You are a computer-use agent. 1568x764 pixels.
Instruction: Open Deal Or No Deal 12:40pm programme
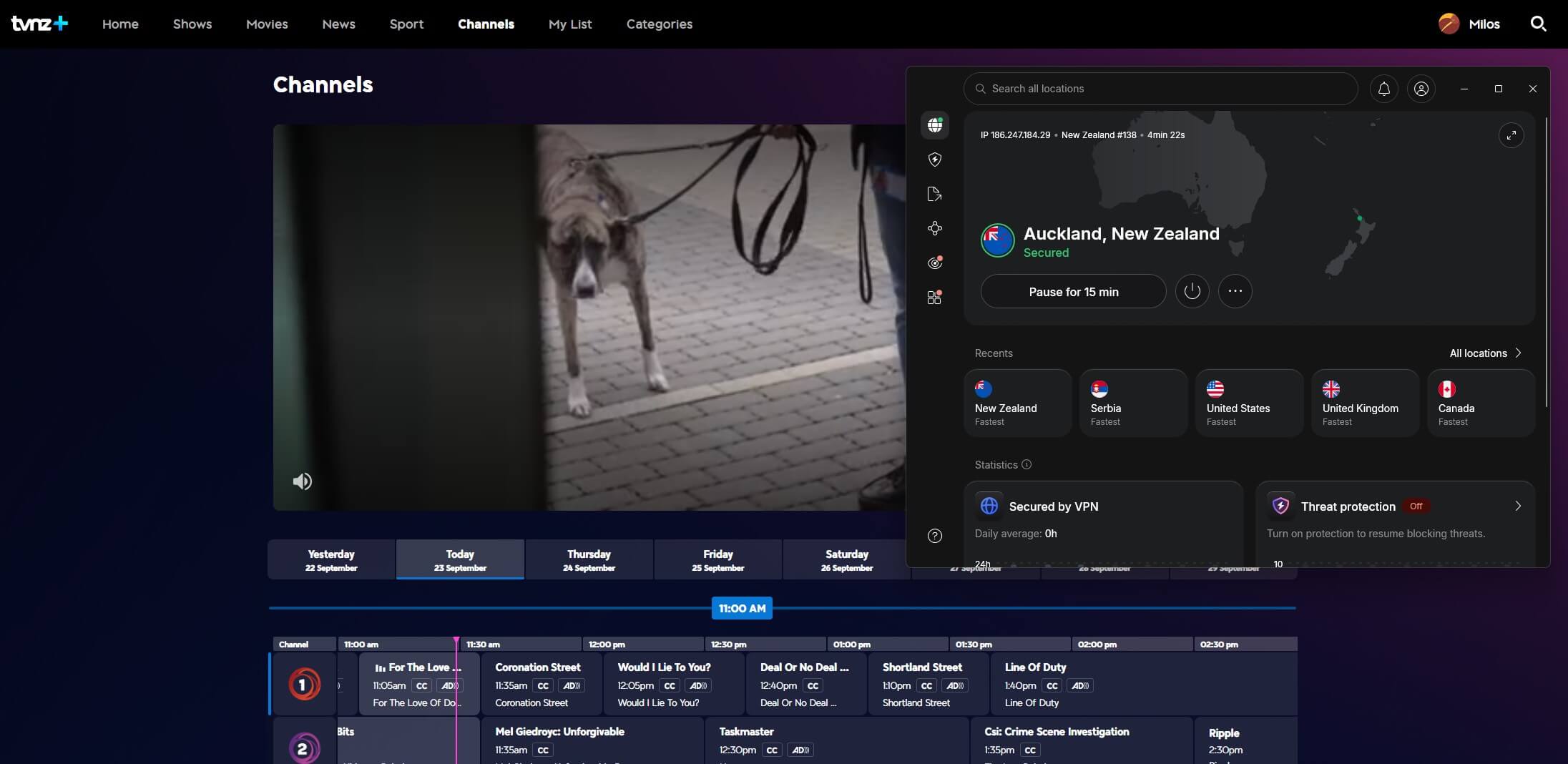tap(806, 684)
